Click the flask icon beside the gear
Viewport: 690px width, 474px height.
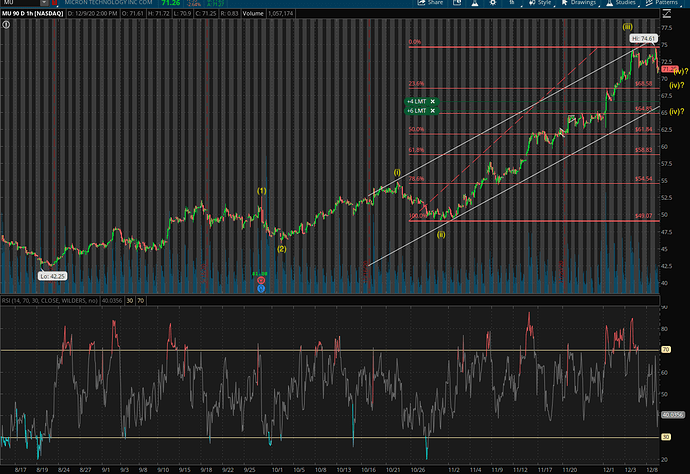475,3
